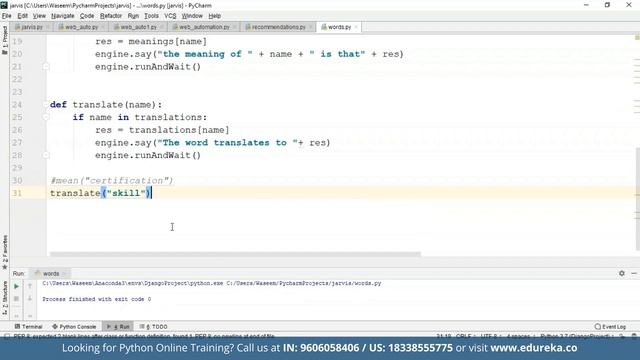The width and height of the screenshot is (640, 360).
Task: Collapse the fold marker at line 28
Action: (x=46, y=155)
